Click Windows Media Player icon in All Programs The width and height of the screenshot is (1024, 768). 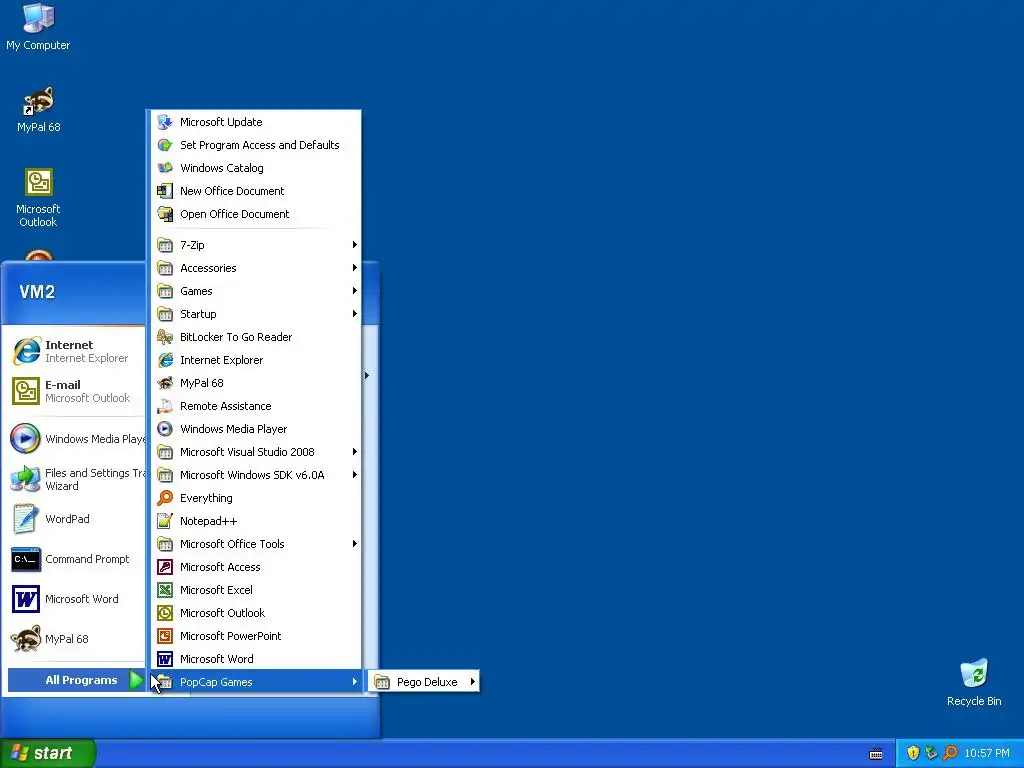[x=165, y=429]
